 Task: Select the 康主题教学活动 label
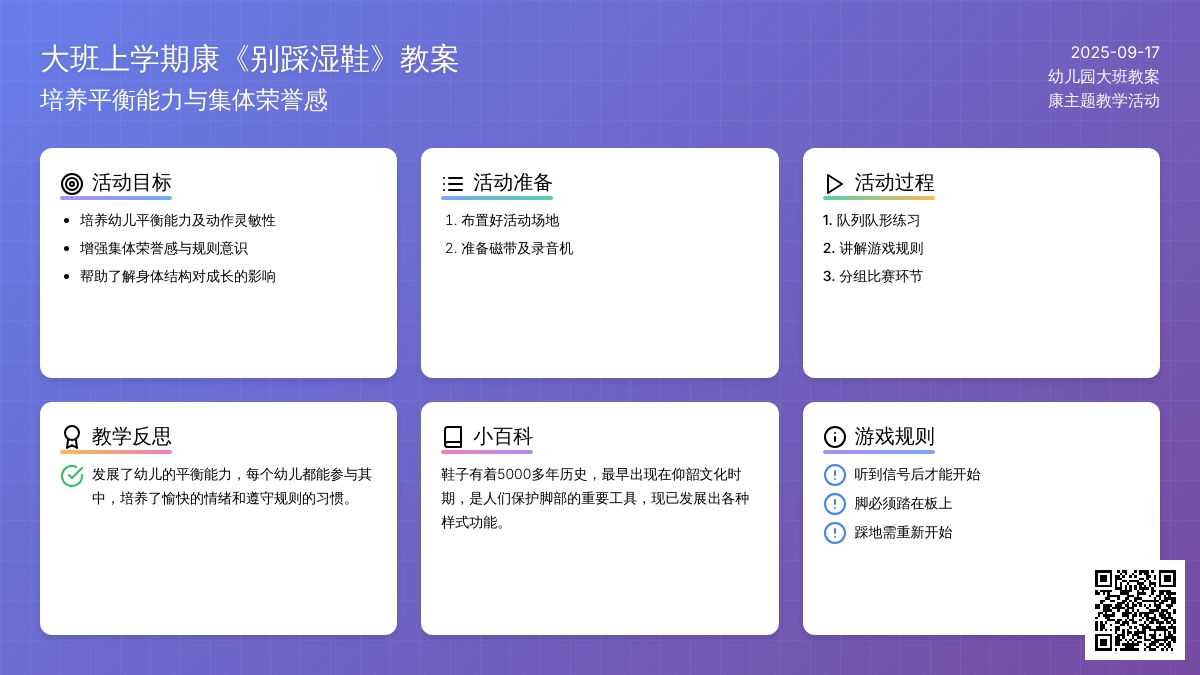tap(1103, 101)
